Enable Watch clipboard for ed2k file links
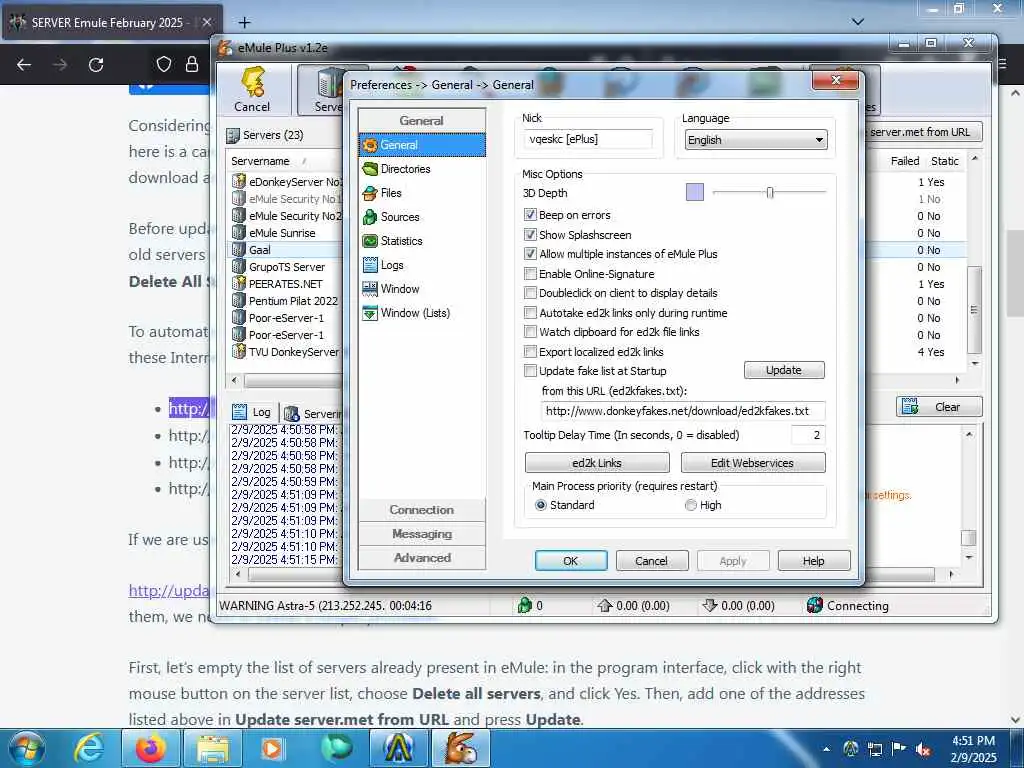The height and width of the screenshot is (768, 1024). tap(530, 332)
